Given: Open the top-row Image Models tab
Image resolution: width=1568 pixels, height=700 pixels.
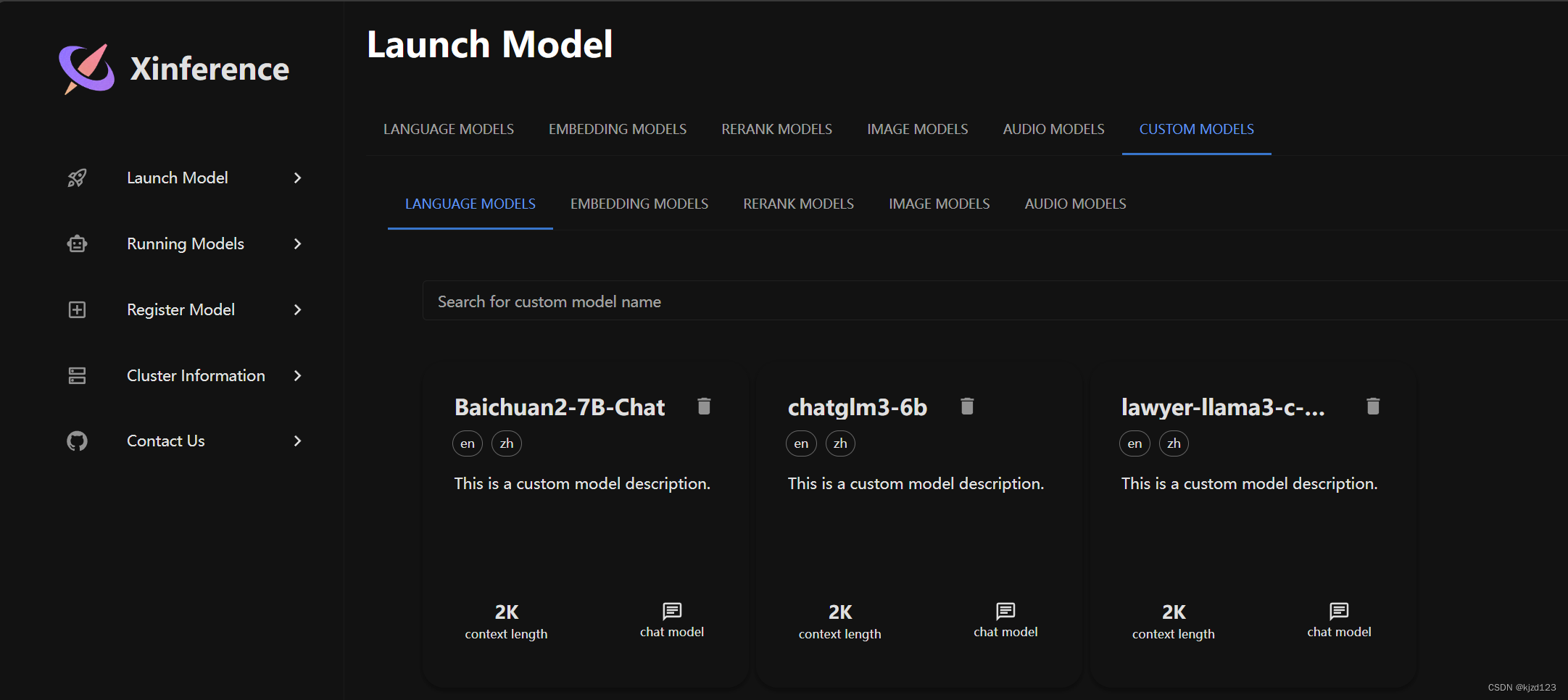Looking at the screenshot, I should pos(918,129).
